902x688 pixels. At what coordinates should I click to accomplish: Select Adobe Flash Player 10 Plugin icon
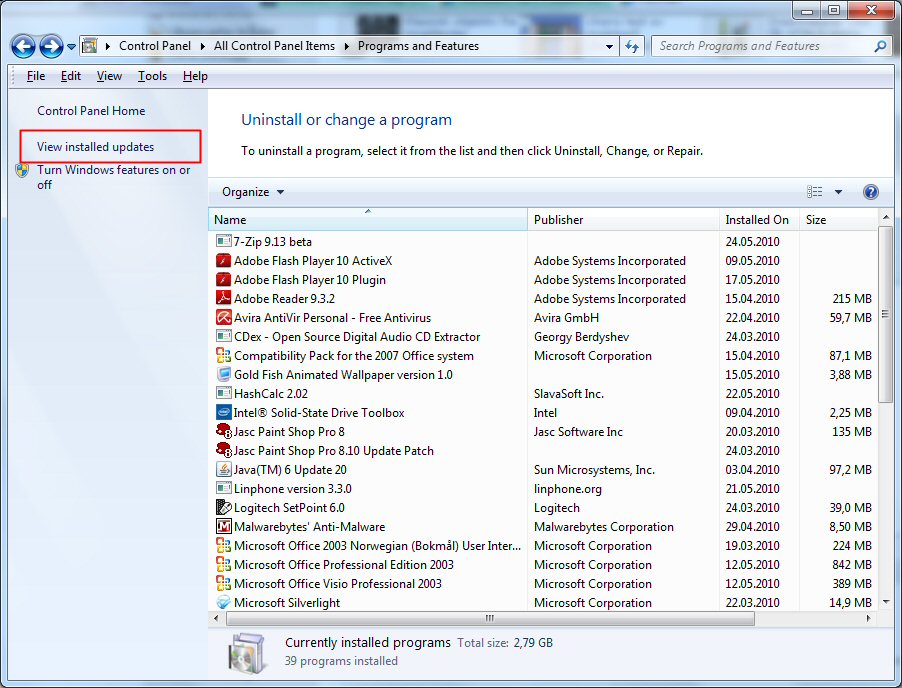pos(223,280)
